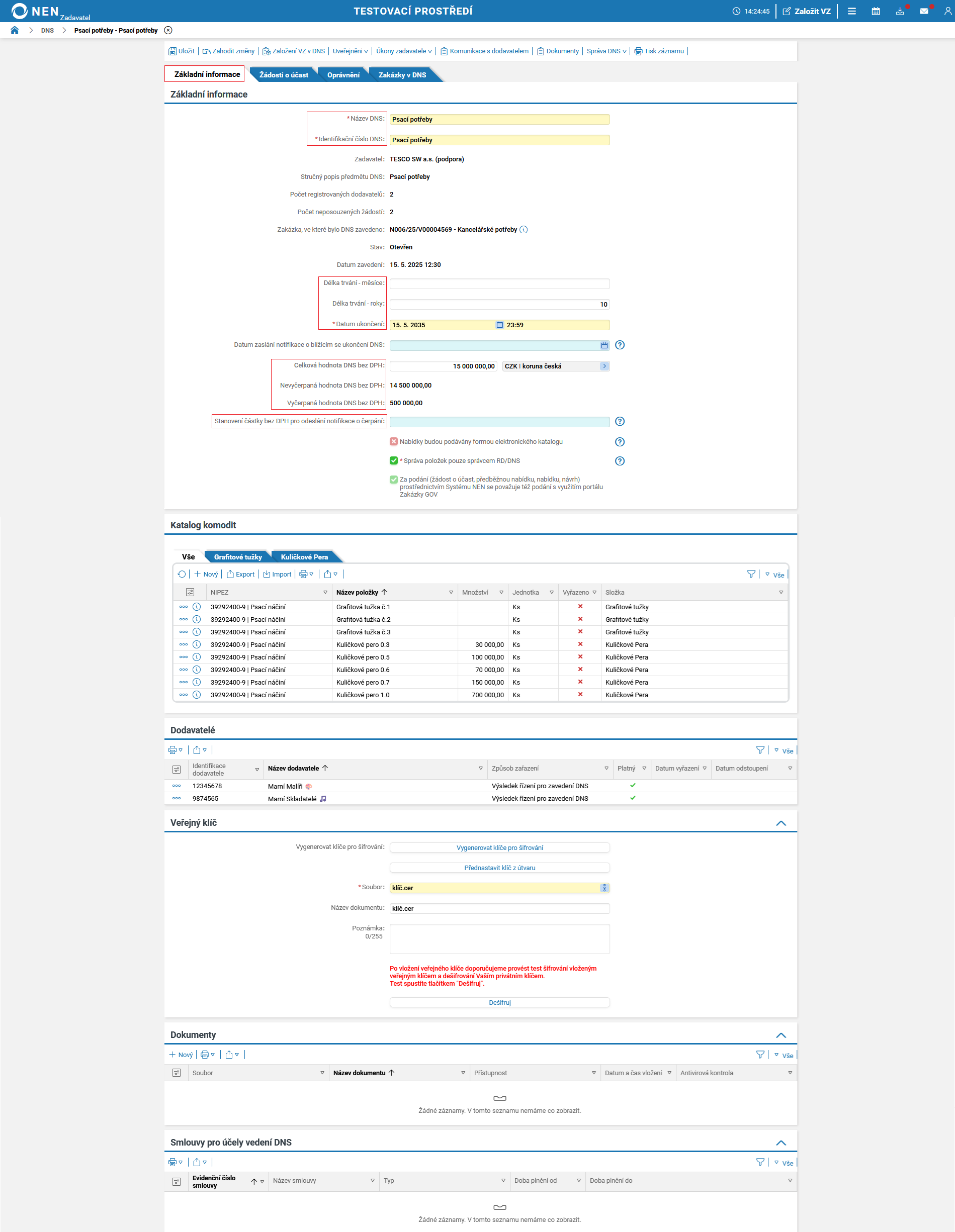The width and height of the screenshot is (955, 1232).
Task: Open the CZK currency selector
Action: (604, 366)
